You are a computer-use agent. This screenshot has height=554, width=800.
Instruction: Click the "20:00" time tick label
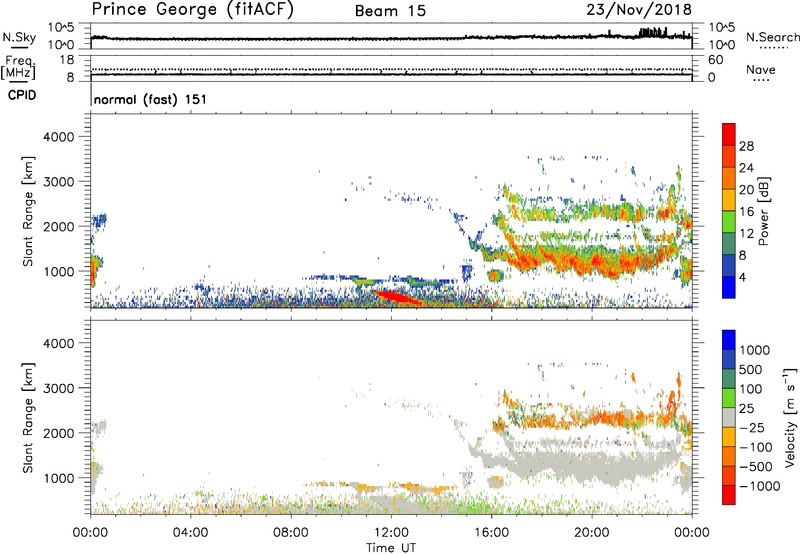pyautogui.click(x=591, y=533)
